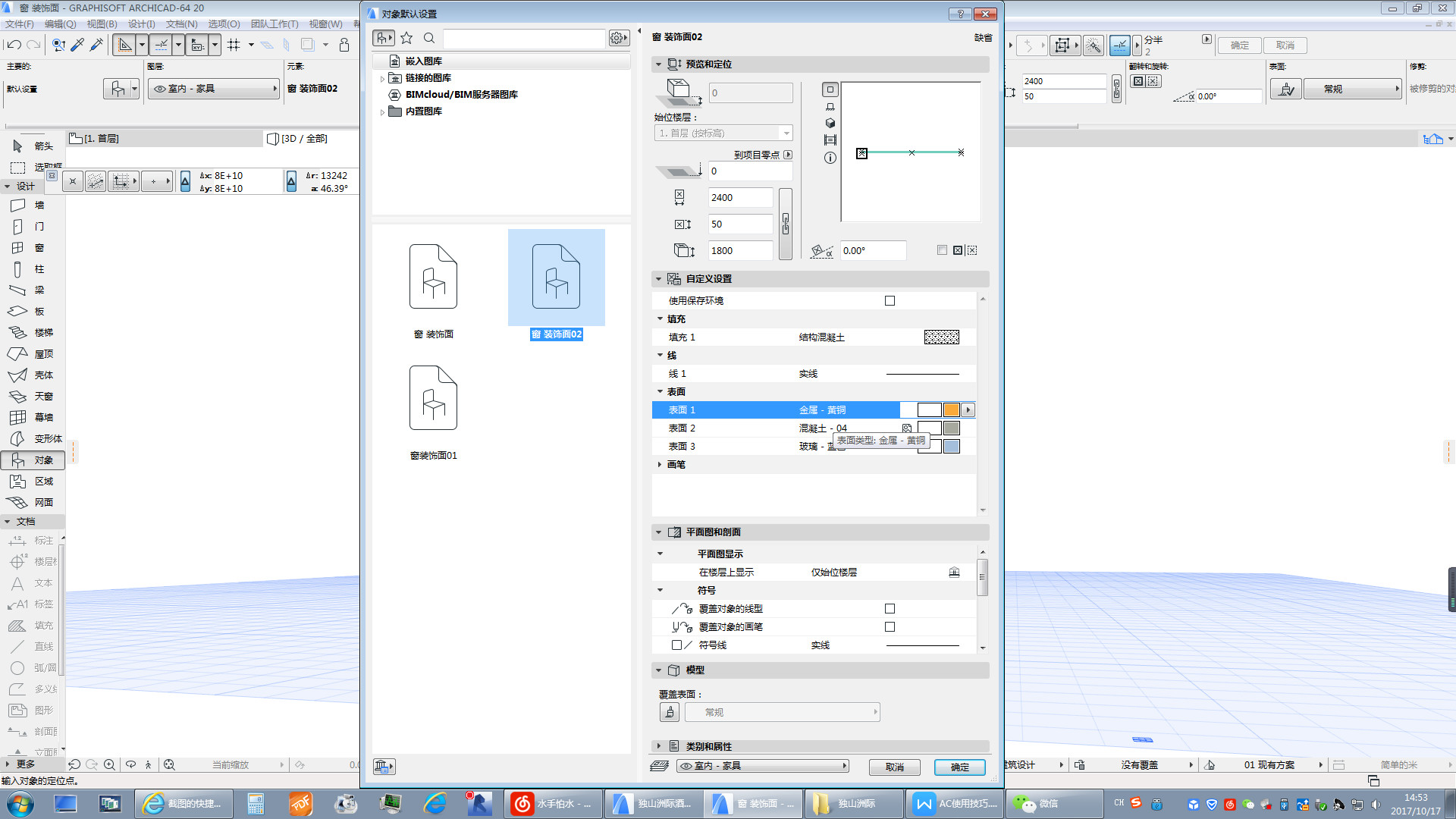Toggle the mirror checkbox beside rotation angle

click(942, 250)
